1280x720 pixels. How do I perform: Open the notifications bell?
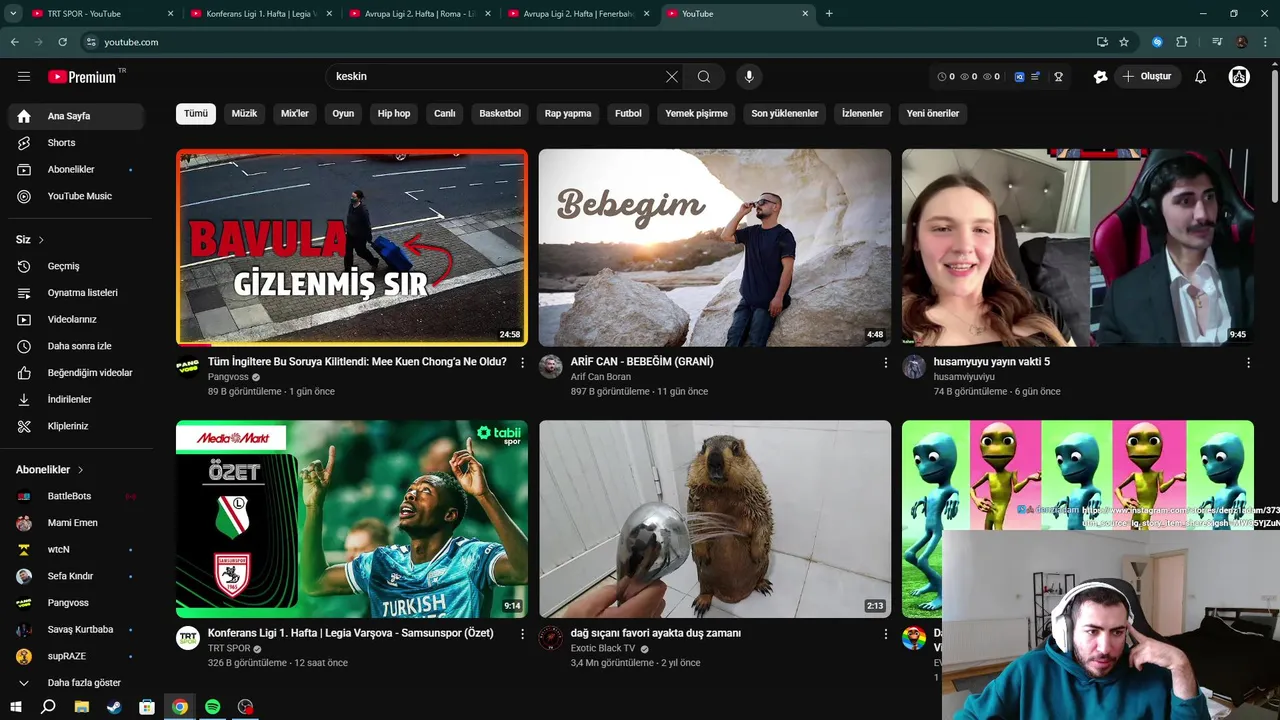pos(1201,76)
